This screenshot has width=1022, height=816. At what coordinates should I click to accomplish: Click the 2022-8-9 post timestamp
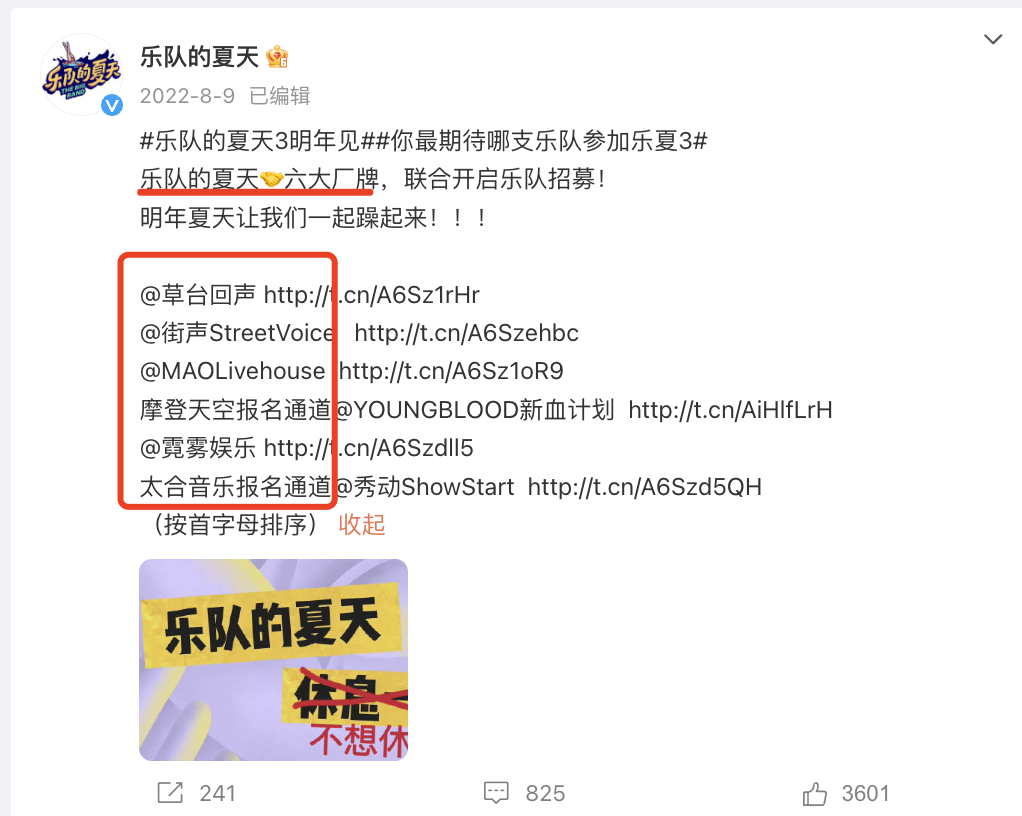pos(188,96)
